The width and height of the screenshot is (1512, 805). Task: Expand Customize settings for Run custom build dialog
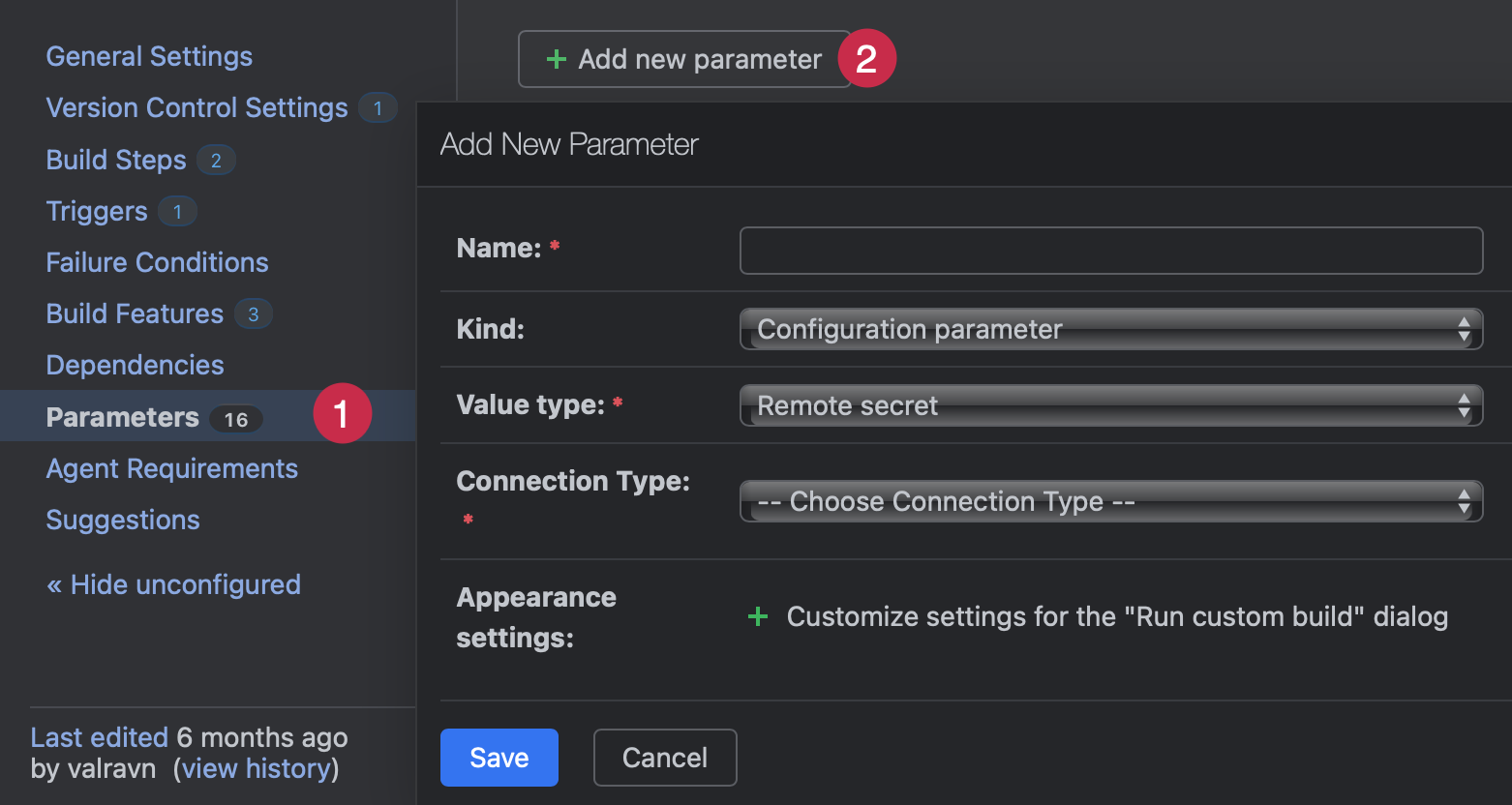click(x=1116, y=617)
